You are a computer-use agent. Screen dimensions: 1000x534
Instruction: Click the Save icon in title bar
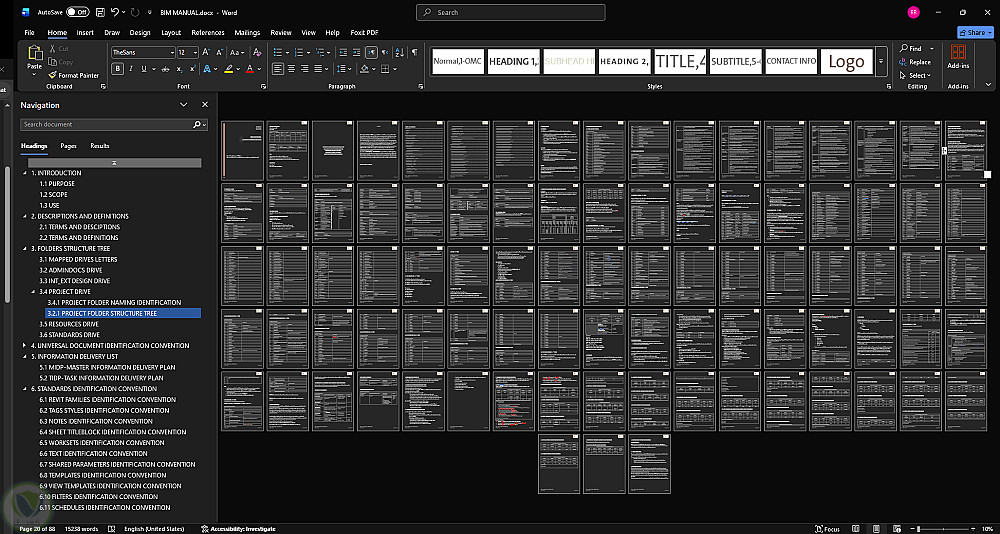(100, 12)
